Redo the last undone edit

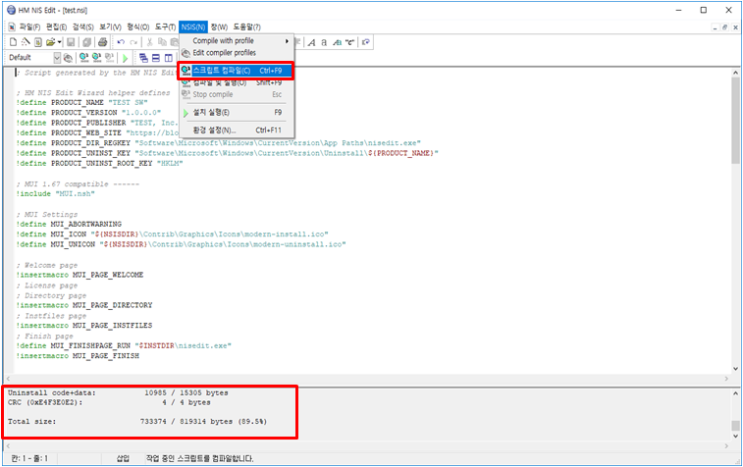click(x=134, y=42)
